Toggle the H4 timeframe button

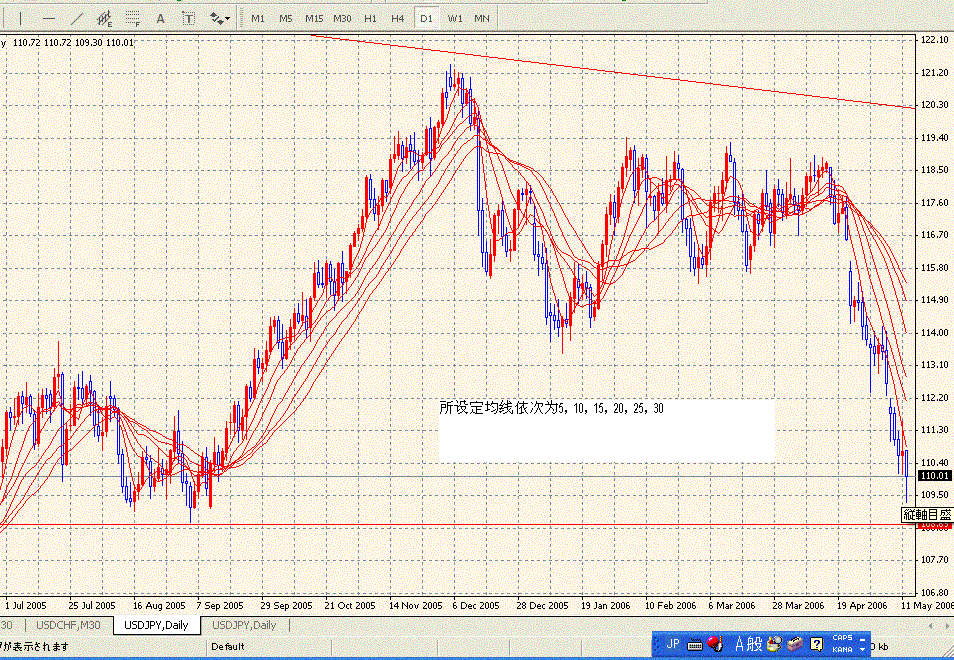coord(398,18)
